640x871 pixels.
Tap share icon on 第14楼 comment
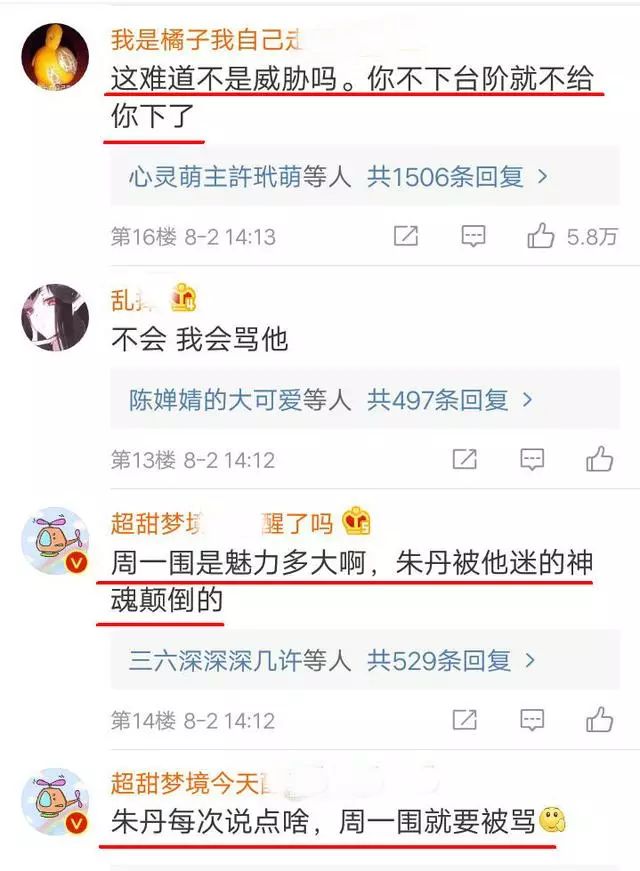click(464, 720)
